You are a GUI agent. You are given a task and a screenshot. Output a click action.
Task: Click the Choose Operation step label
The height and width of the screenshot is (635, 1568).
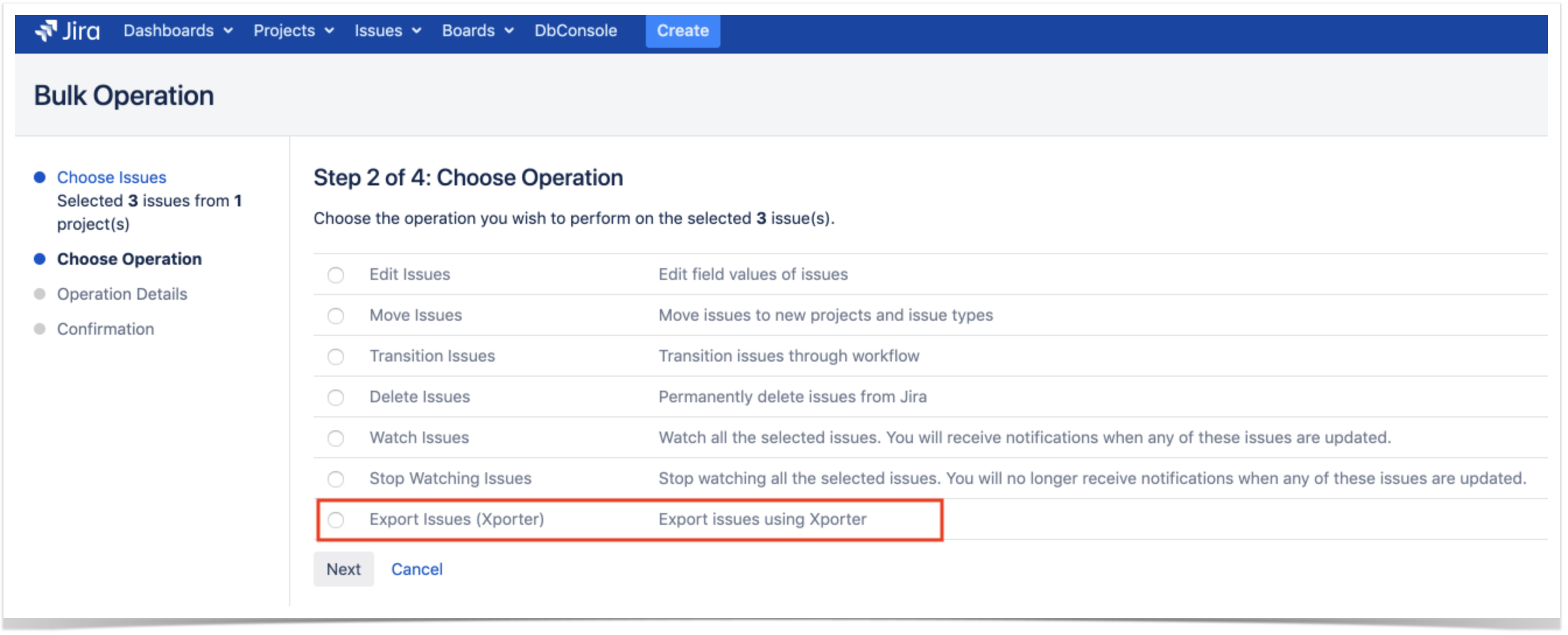click(129, 259)
